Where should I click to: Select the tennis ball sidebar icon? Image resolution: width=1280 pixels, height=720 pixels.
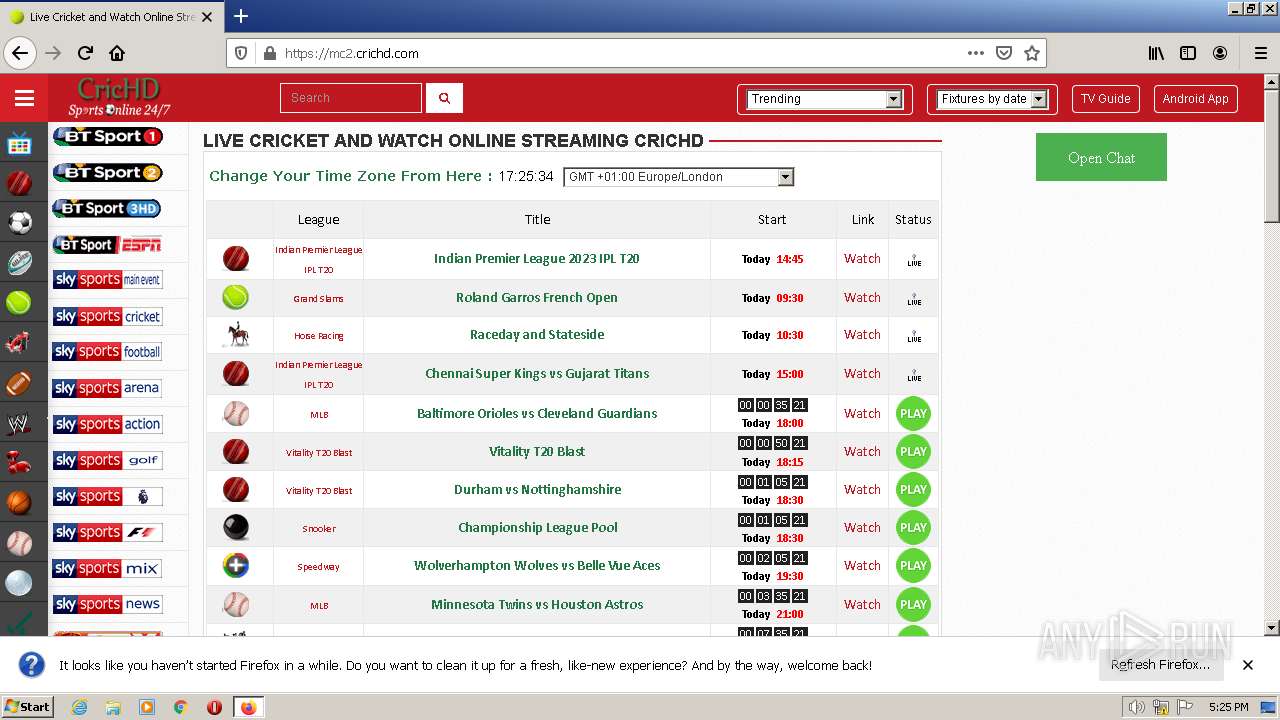pos(19,302)
